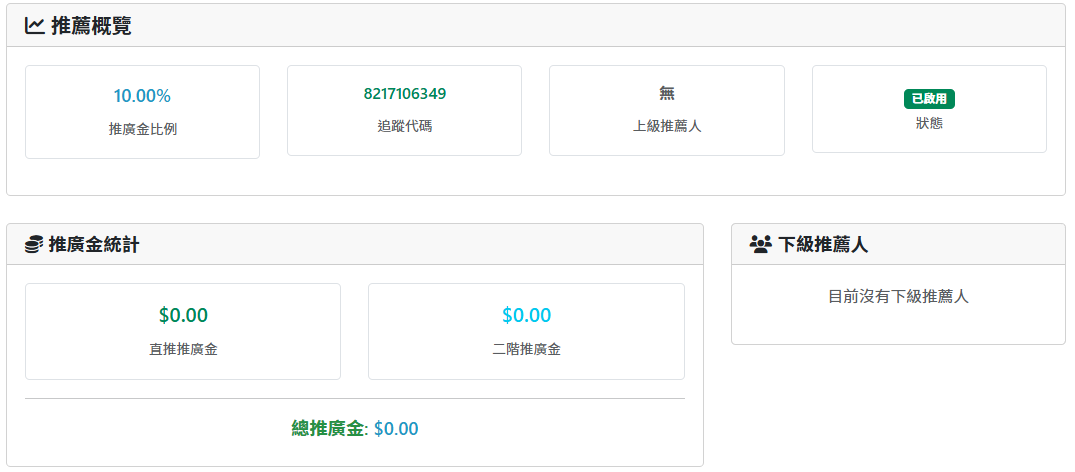Click the chart icon beside 推薦概覽
Viewport: 1075px width, 472px height.
(x=34, y=26)
